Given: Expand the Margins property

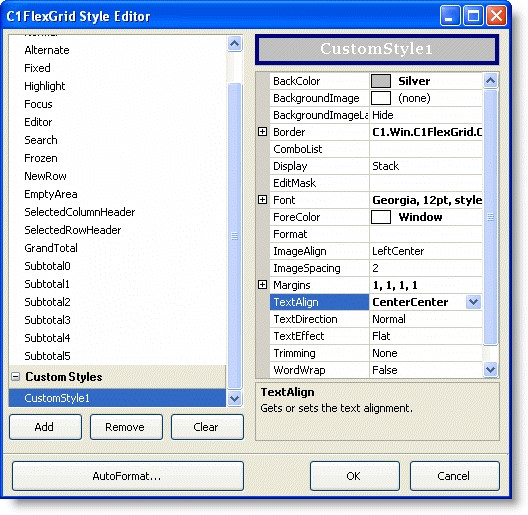Looking at the screenshot, I should [x=262, y=285].
